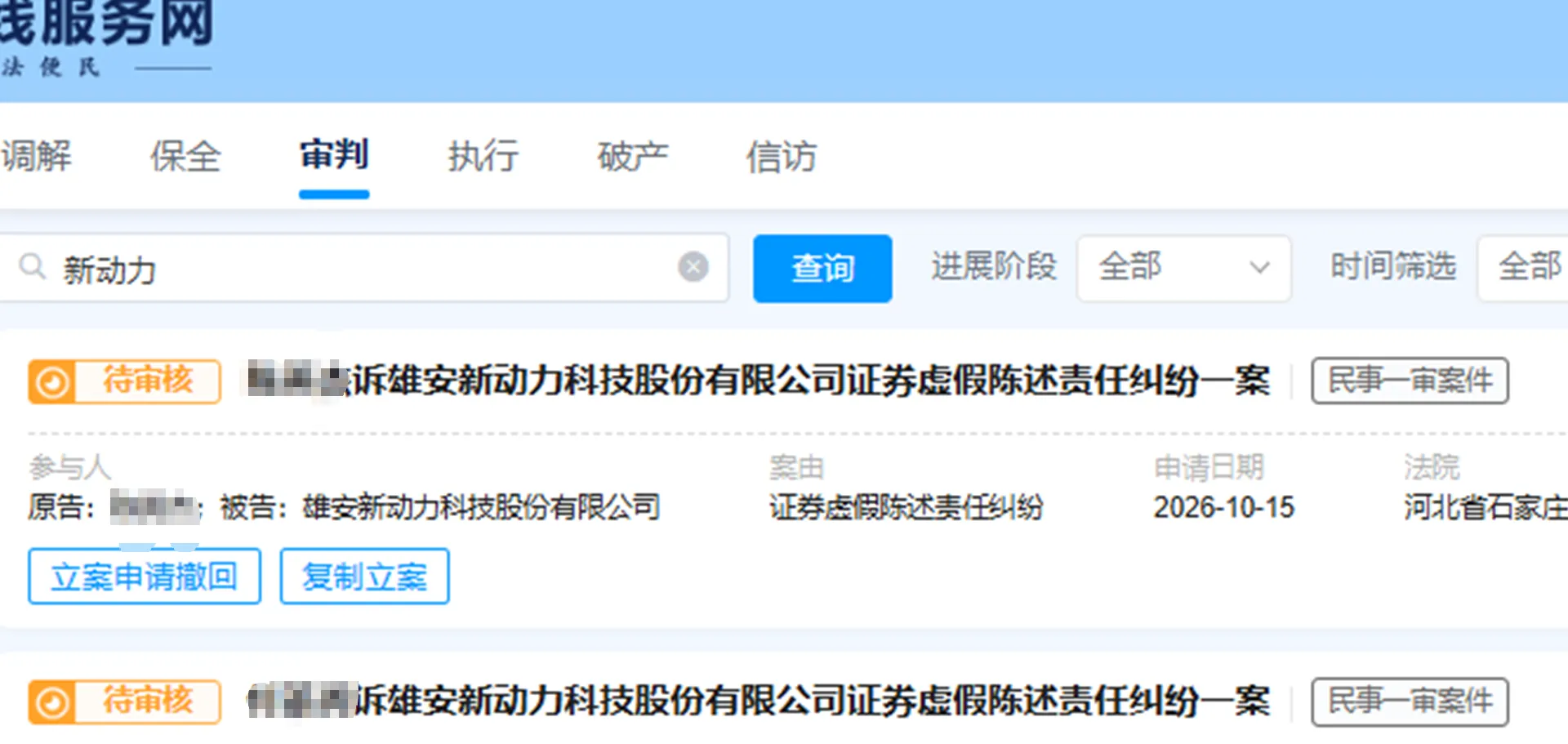Open the second case title with 证券虚假陈述责任纠纷一案

759,701
